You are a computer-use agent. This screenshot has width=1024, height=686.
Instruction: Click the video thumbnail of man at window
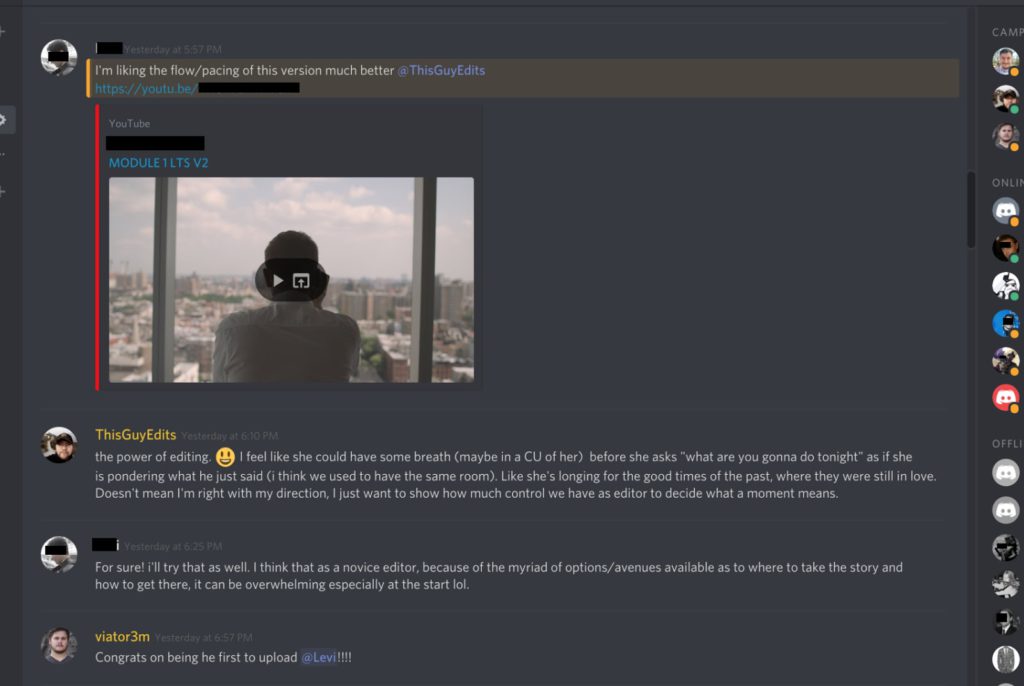(291, 280)
